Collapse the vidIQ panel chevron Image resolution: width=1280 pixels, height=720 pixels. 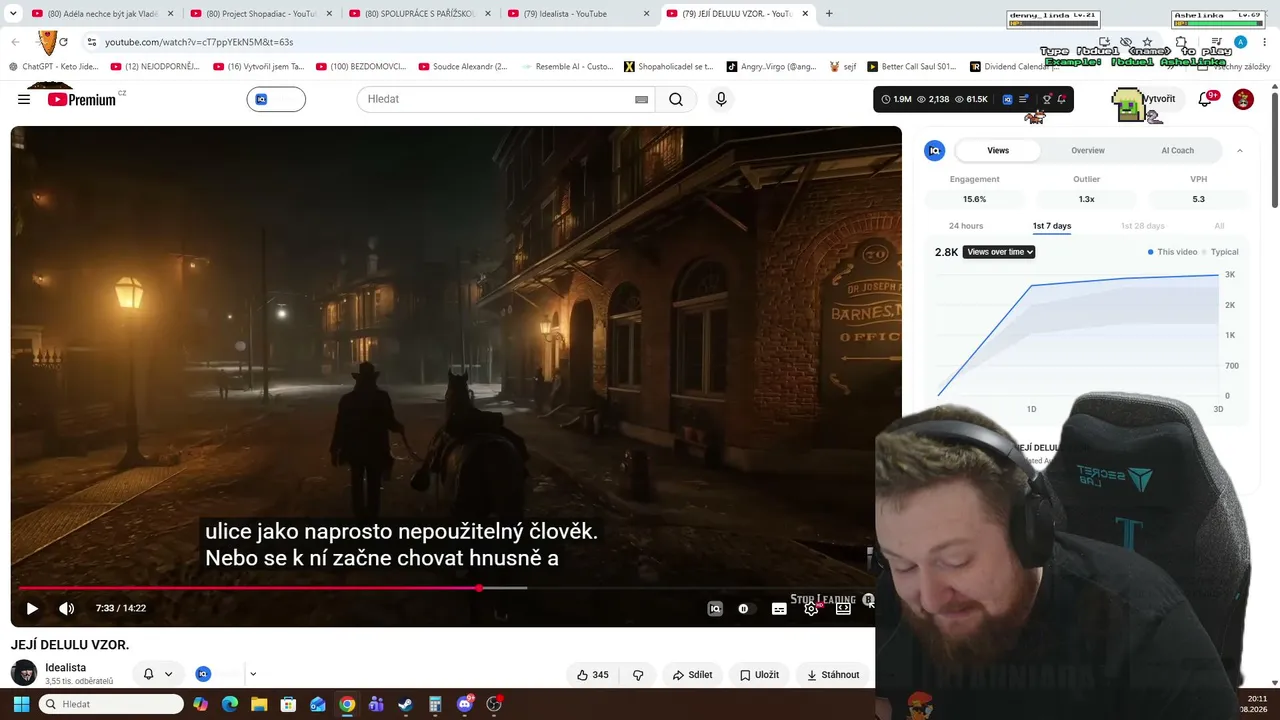tap(1240, 150)
